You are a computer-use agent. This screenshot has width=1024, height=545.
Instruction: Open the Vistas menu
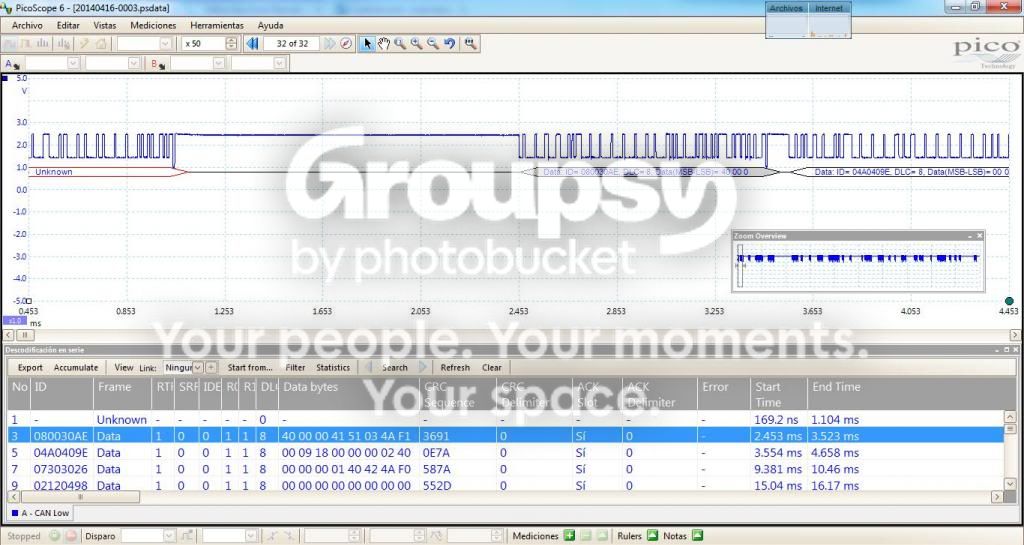(104, 25)
